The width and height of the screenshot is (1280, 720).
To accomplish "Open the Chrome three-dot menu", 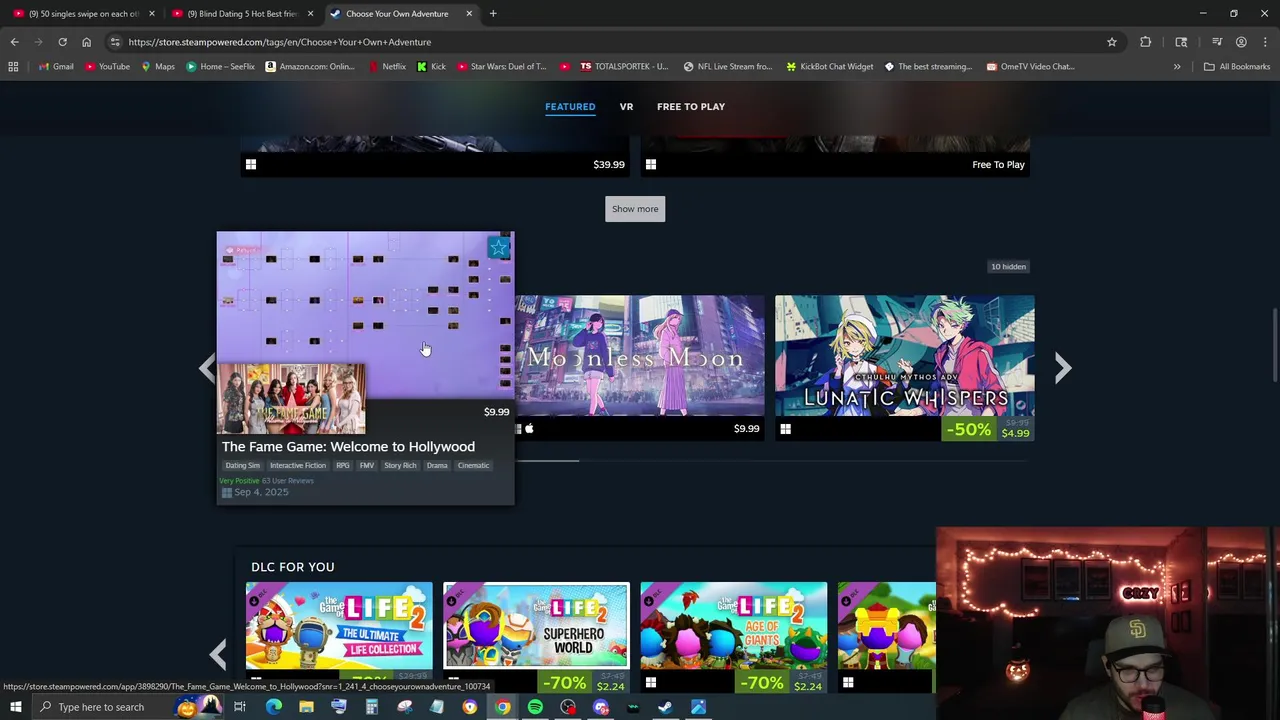I will [x=1265, y=42].
